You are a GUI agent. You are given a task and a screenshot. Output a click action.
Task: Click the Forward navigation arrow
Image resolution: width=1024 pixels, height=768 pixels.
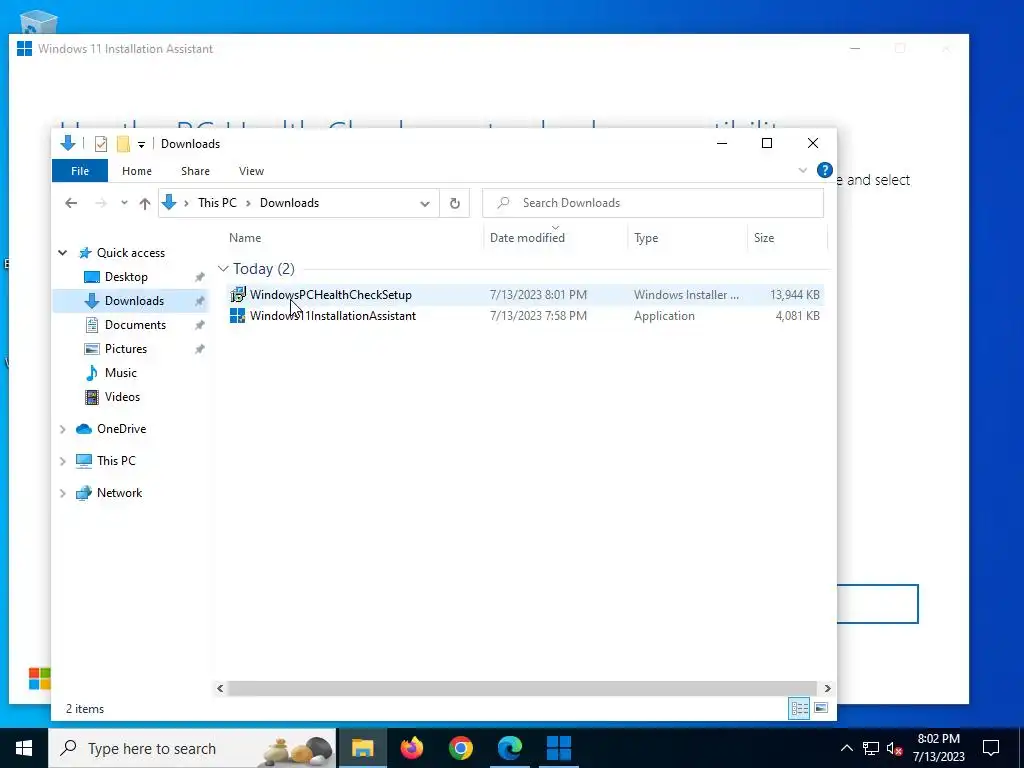tap(101, 203)
